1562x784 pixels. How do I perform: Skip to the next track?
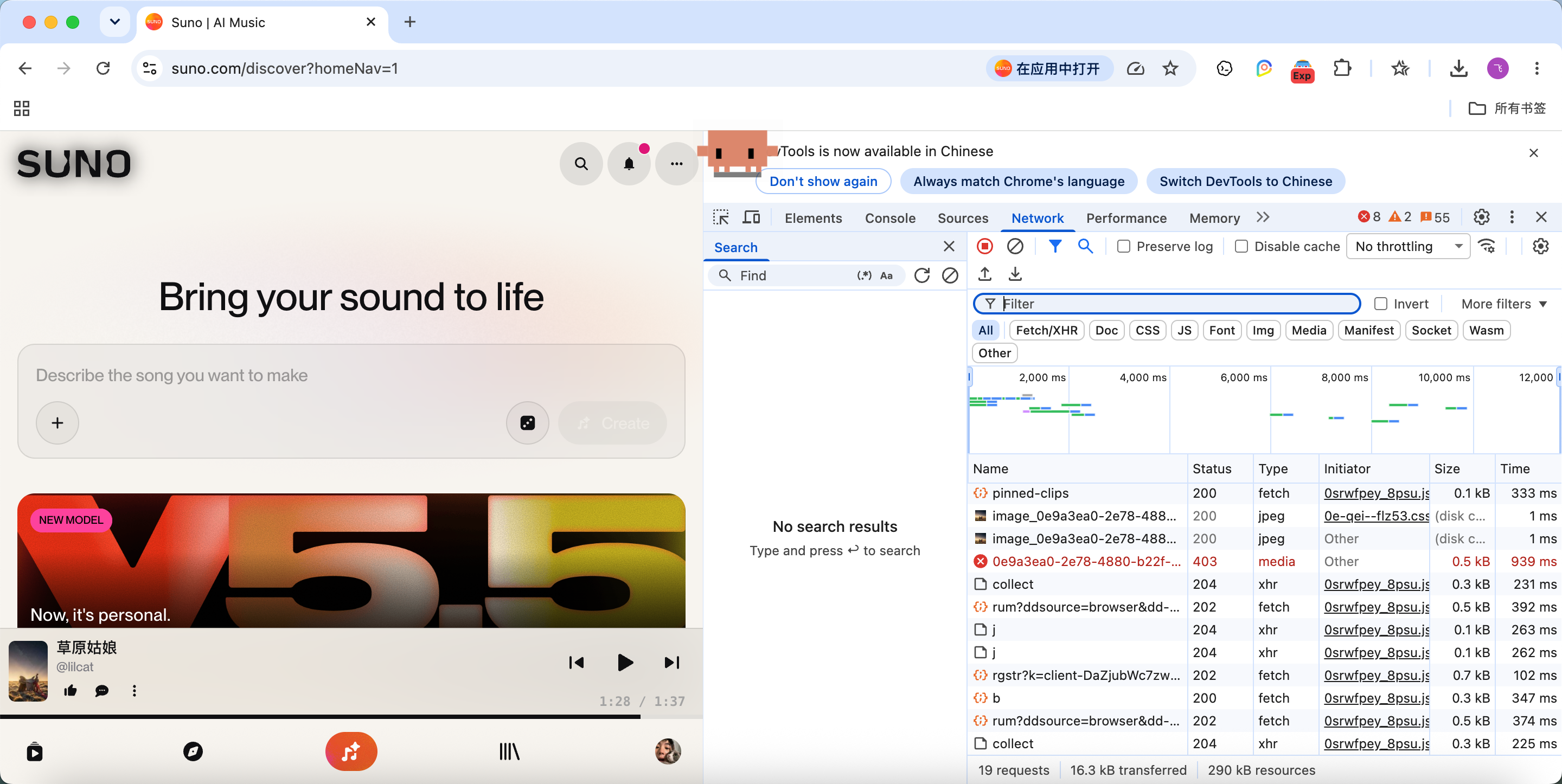(672, 663)
